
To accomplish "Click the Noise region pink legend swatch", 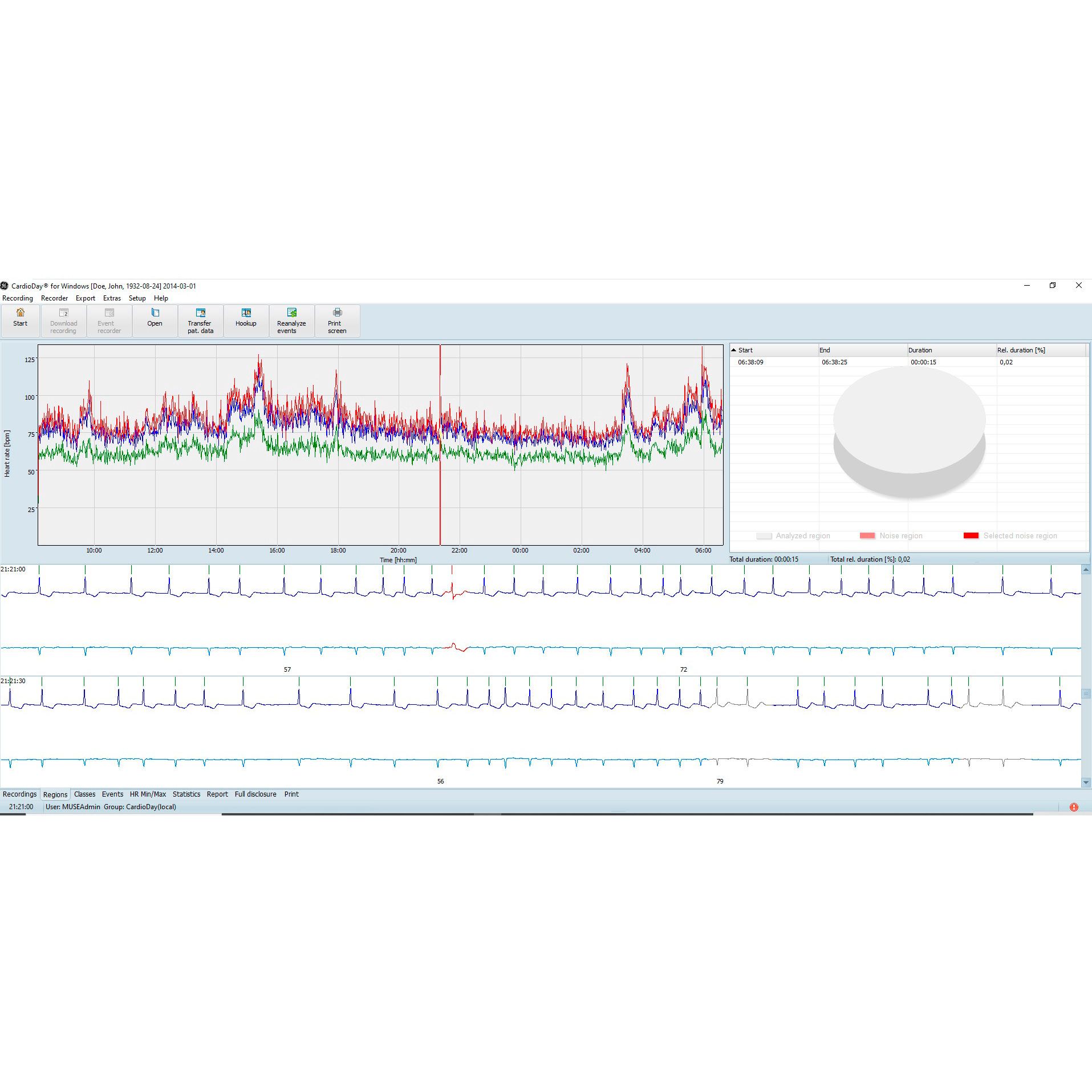I will pos(867,536).
